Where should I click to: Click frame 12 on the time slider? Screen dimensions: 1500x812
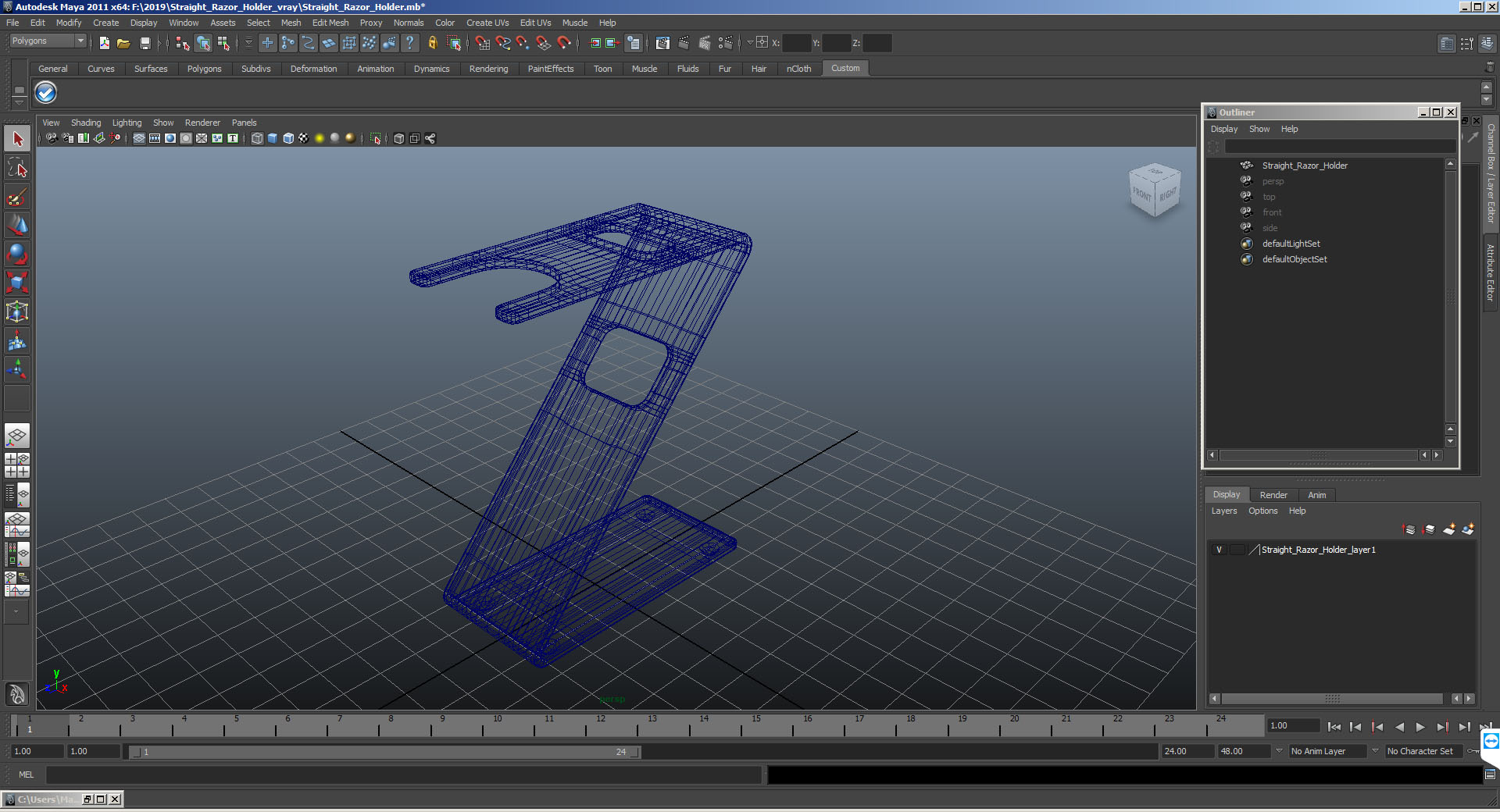(x=601, y=726)
